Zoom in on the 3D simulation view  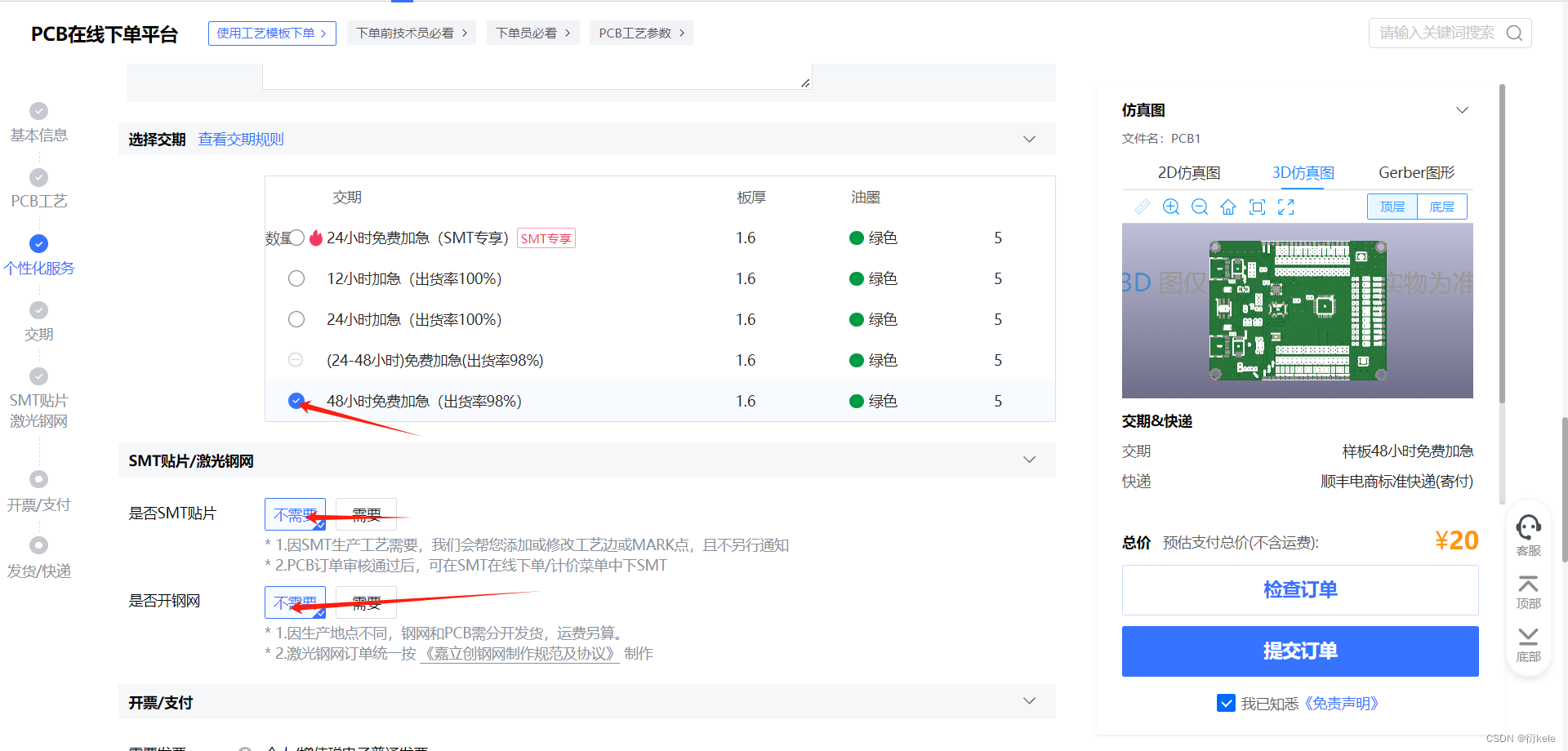[x=1171, y=207]
